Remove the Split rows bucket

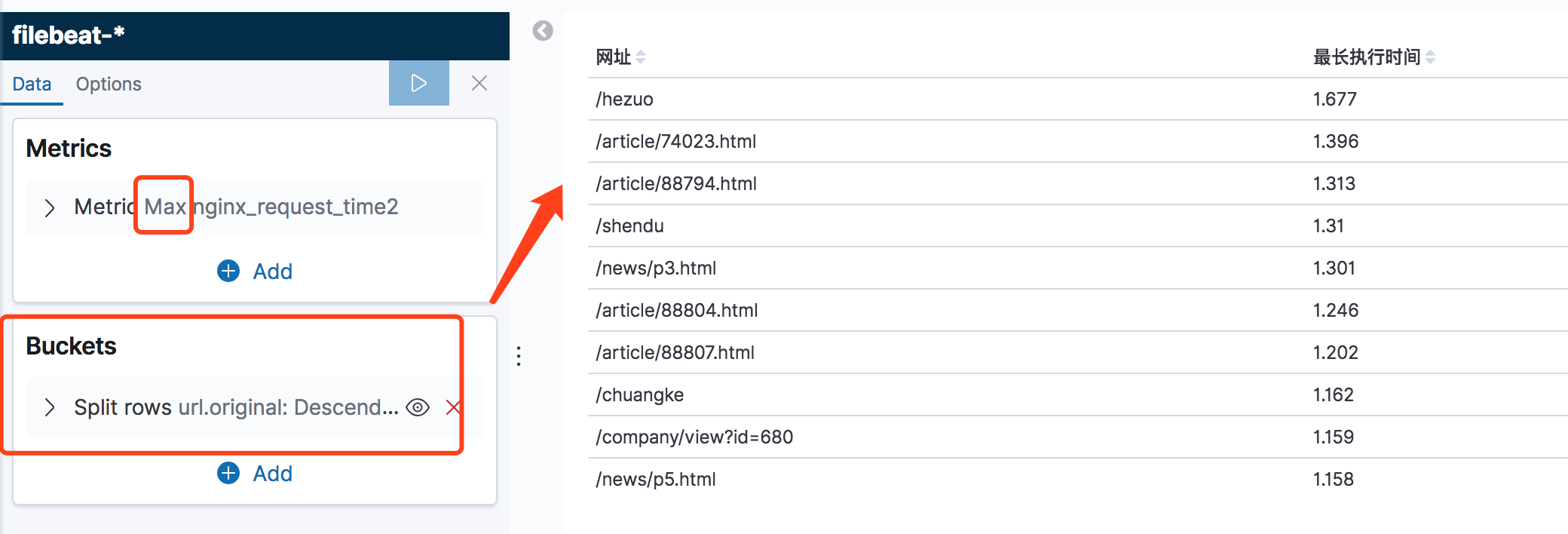tap(452, 408)
